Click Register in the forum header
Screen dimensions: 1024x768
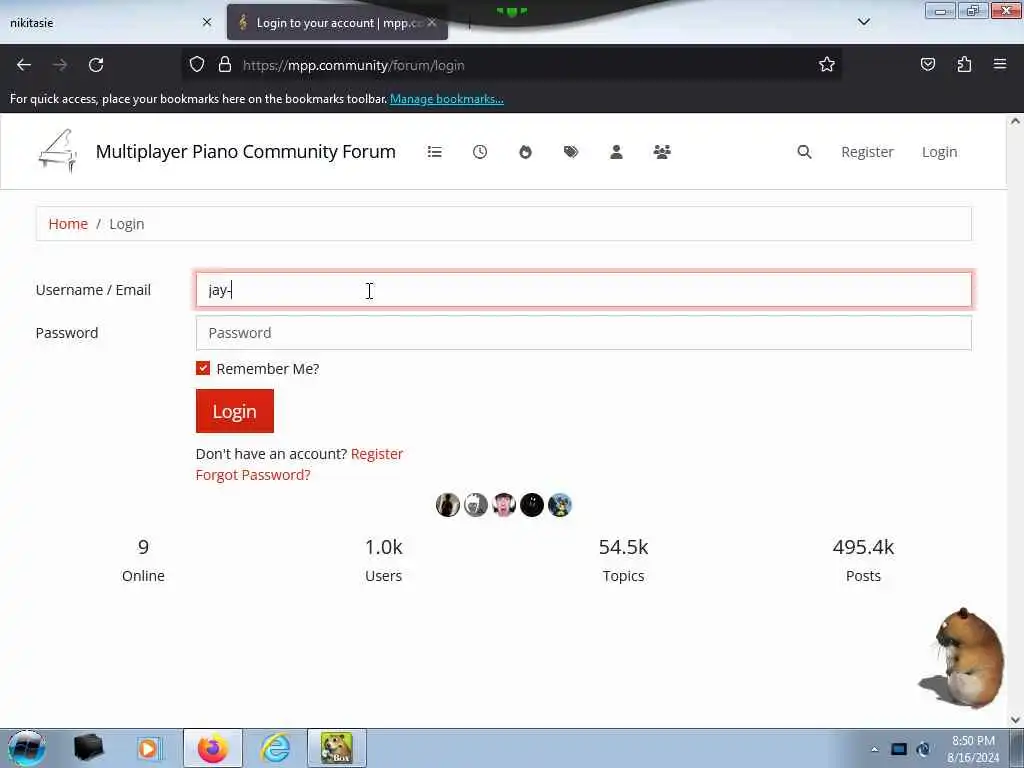pyautogui.click(x=867, y=152)
